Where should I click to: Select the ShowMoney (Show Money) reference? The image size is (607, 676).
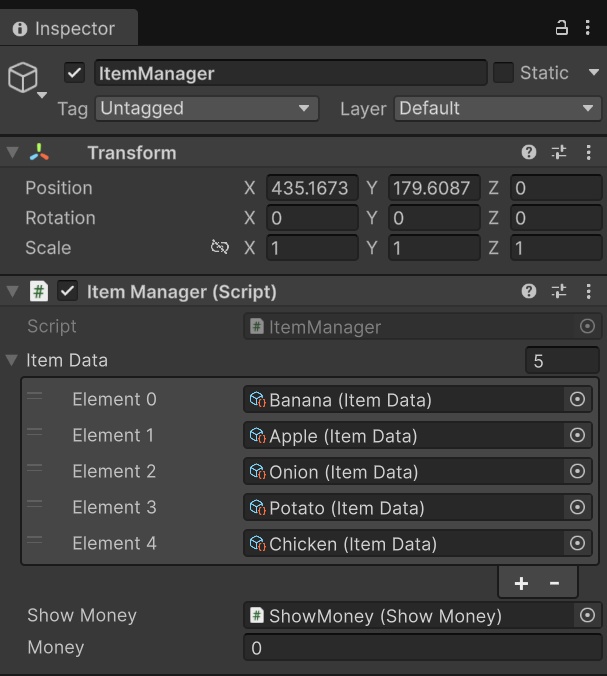point(409,615)
